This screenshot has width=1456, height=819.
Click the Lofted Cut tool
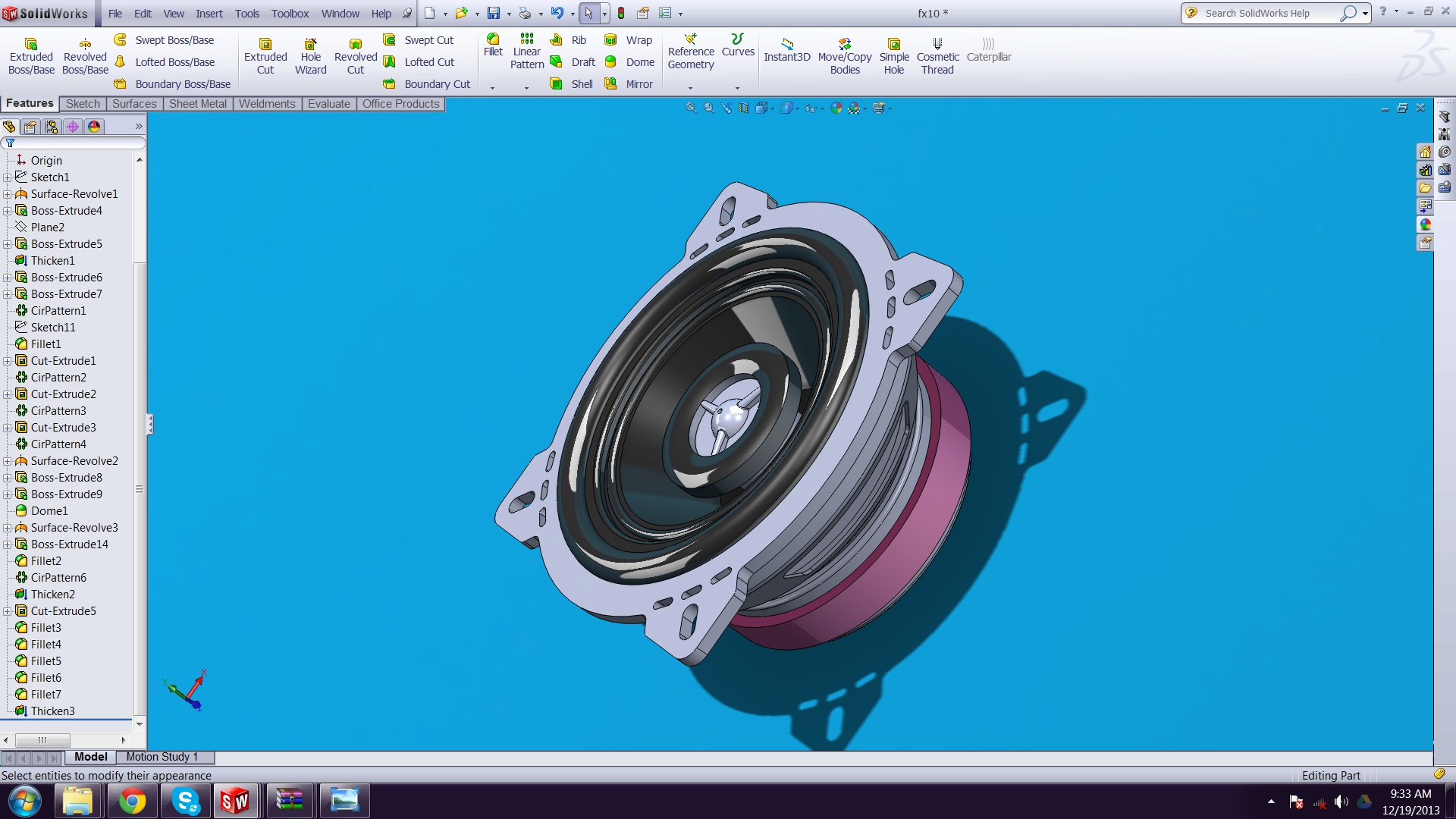419,62
